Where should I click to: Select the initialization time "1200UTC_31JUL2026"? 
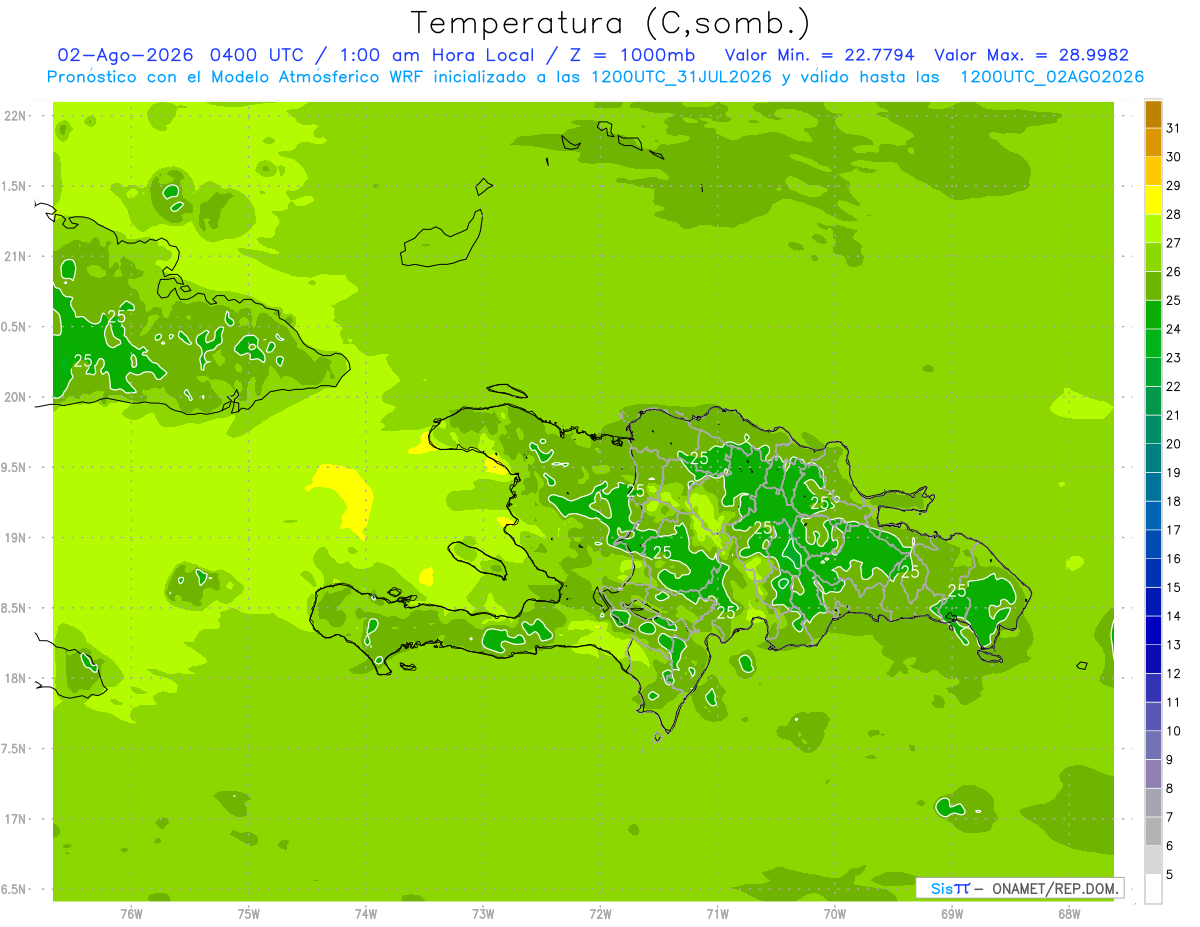tap(682, 77)
